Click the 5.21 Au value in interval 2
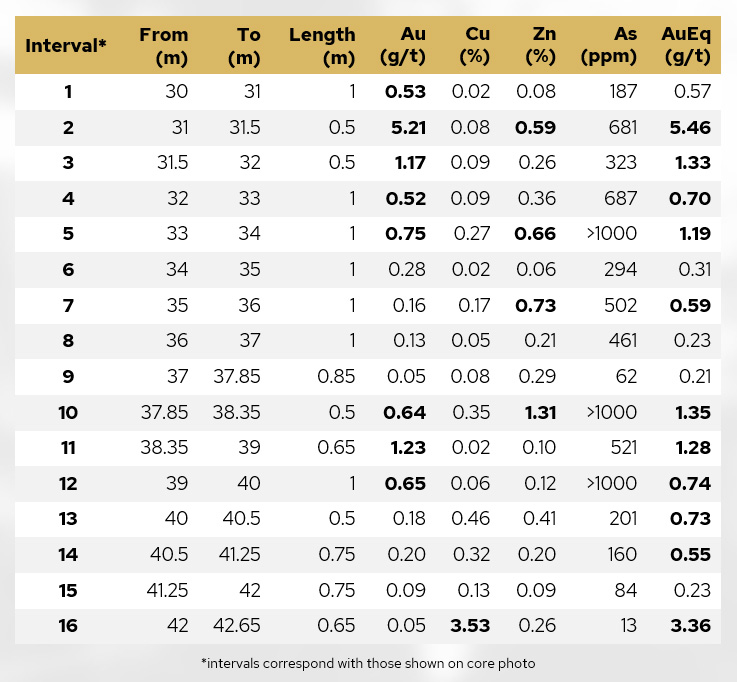Viewport: 737px width, 682px height. (x=406, y=128)
